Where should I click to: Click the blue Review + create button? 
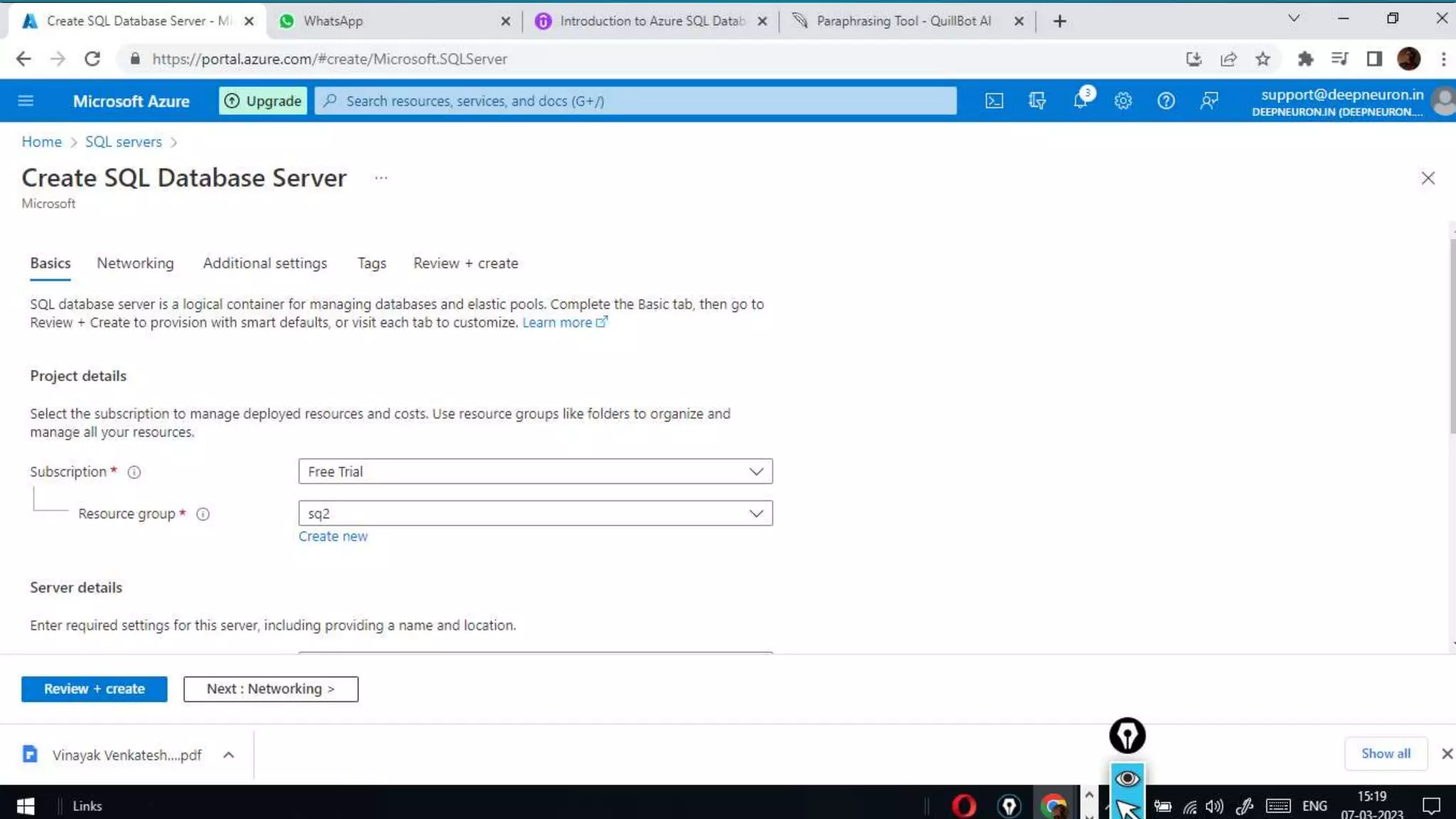[x=94, y=689]
